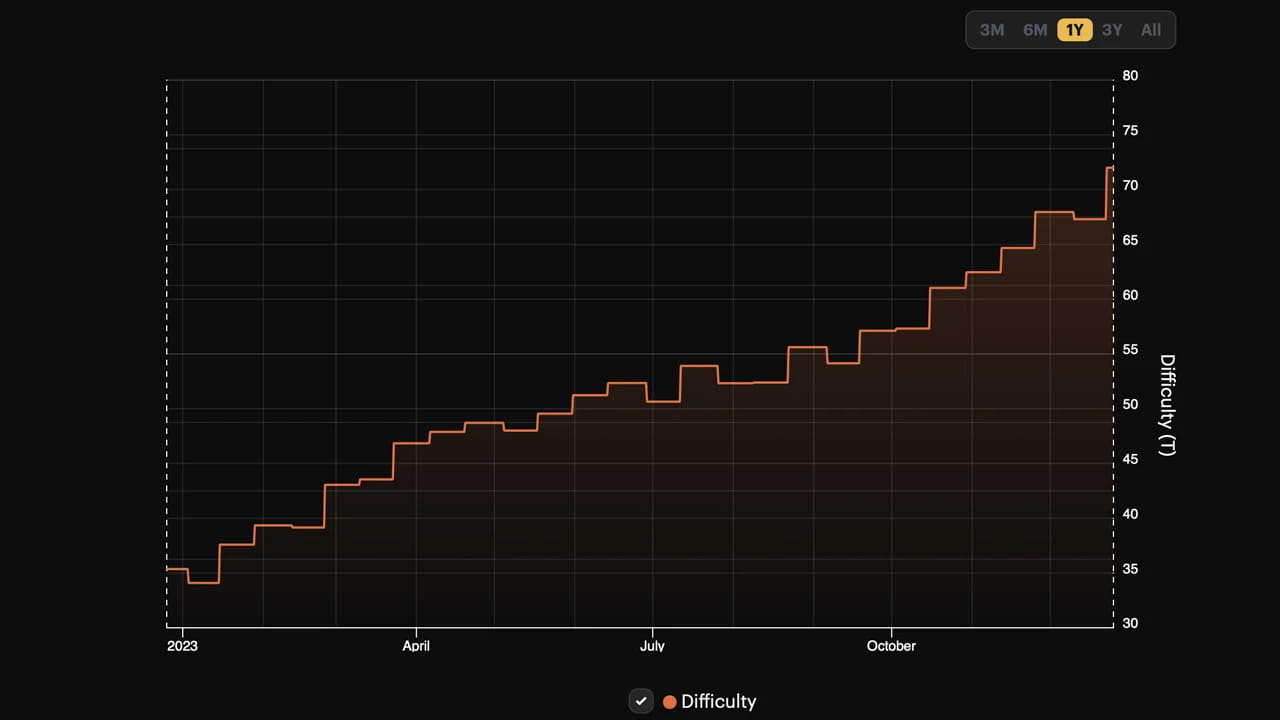Switch to the 3Y time range

[1112, 30]
